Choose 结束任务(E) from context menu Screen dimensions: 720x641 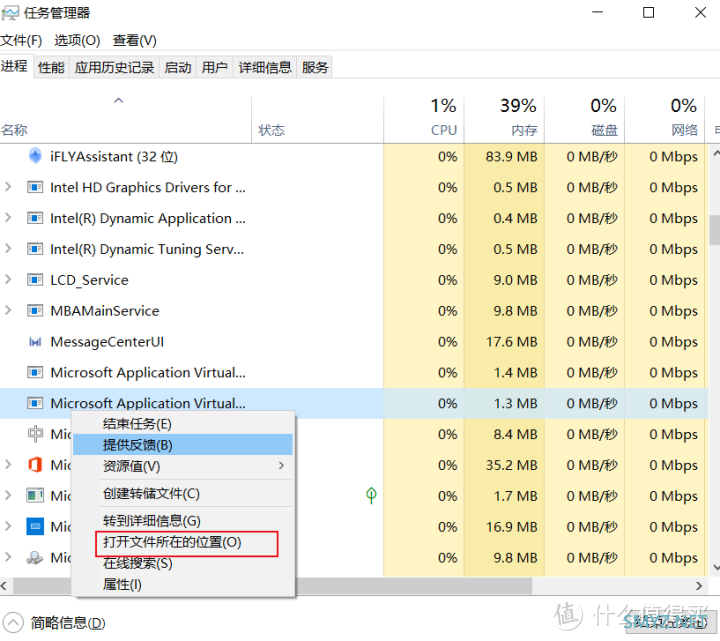[183, 423]
